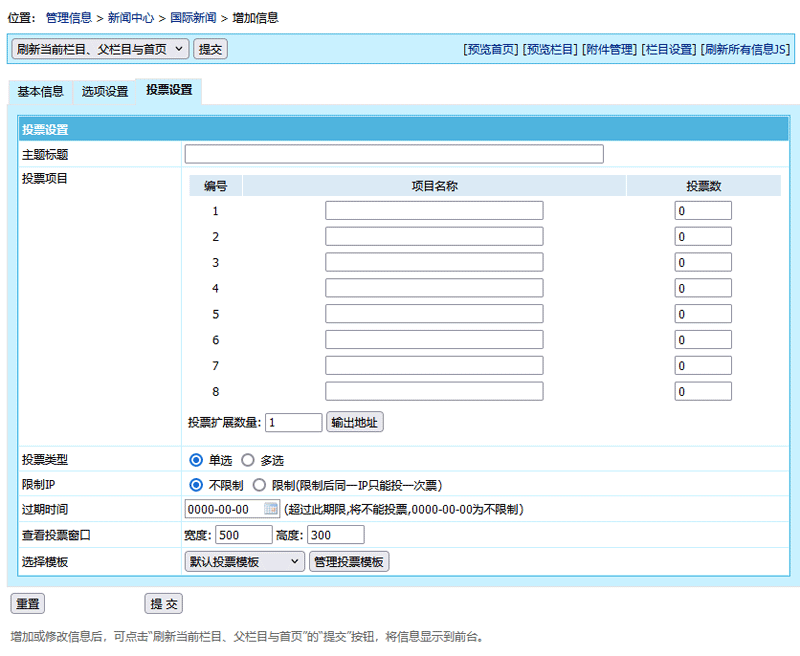Choose 不限制 for IP restriction
The image size is (800, 656).
tap(196, 485)
